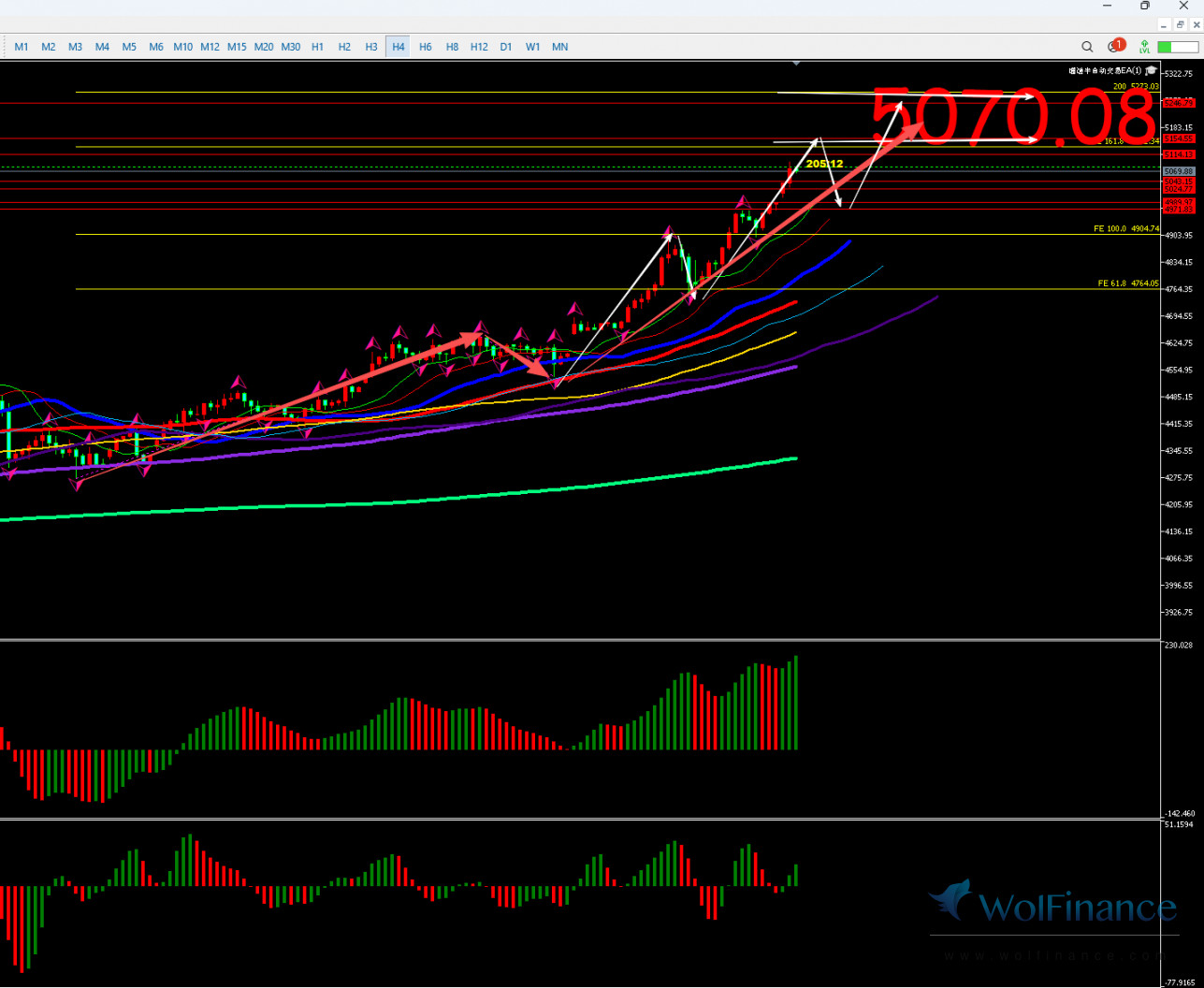
Task: Click the current price label 5069.88
Action: click(x=1179, y=171)
